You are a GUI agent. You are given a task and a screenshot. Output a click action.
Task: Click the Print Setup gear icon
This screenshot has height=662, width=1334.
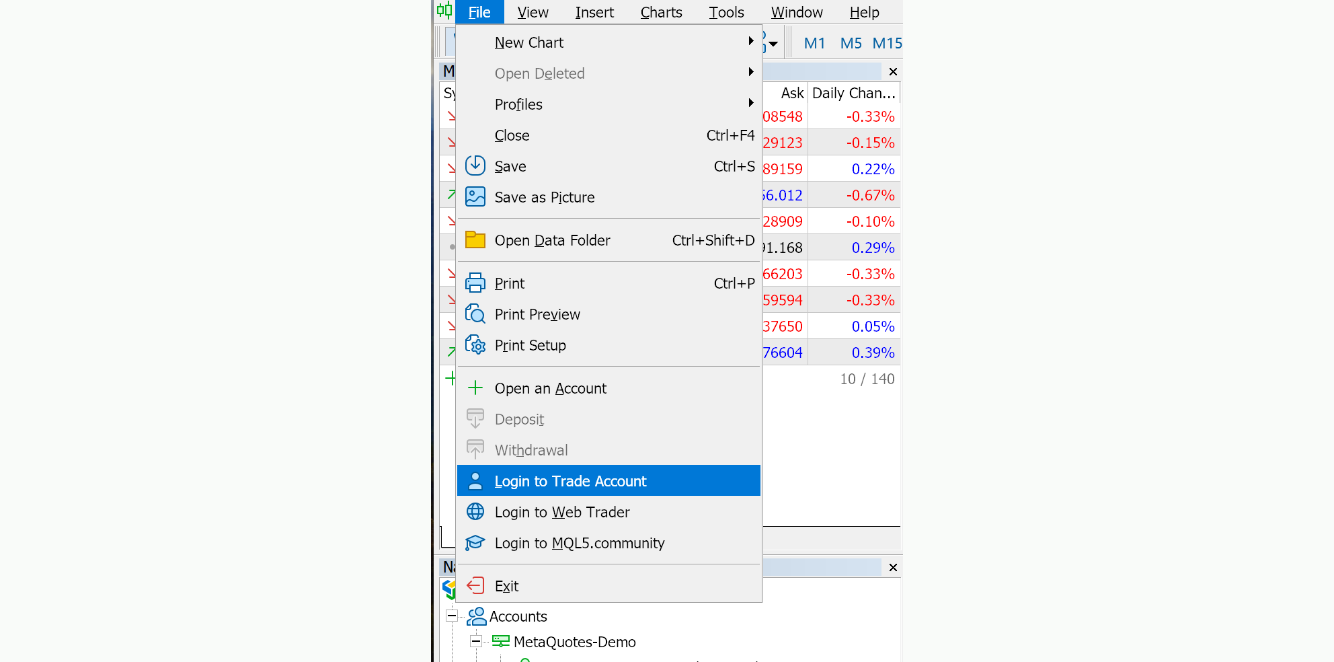pos(475,345)
